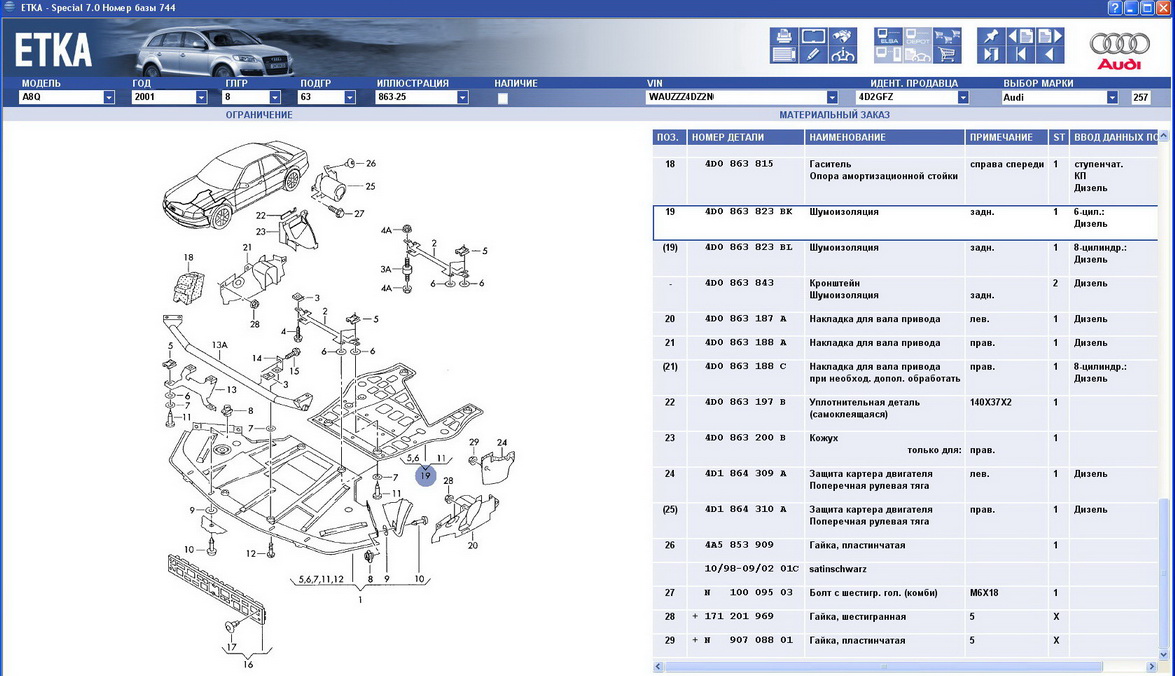The width and height of the screenshot is (1175, 676).
Task: Click the VIN input field
Action: click(735, 98)
